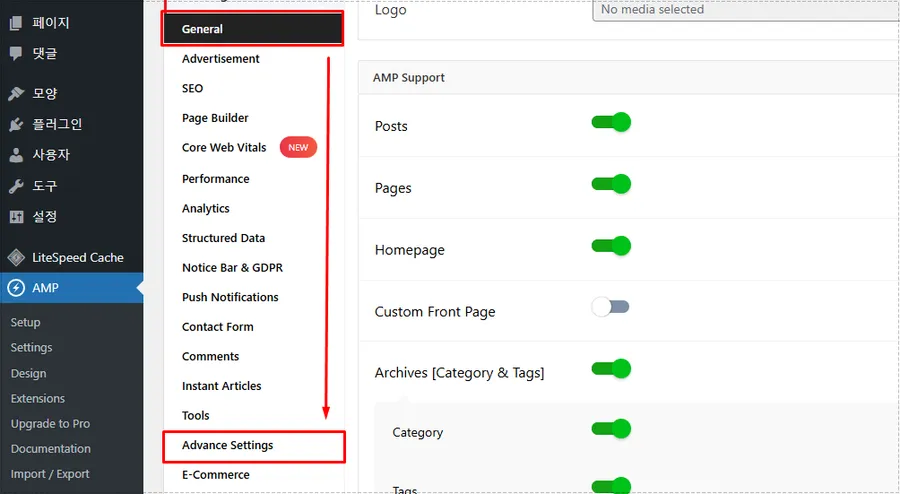
Task: Click the Comments speech bubble icon
Action: point(16,53)
